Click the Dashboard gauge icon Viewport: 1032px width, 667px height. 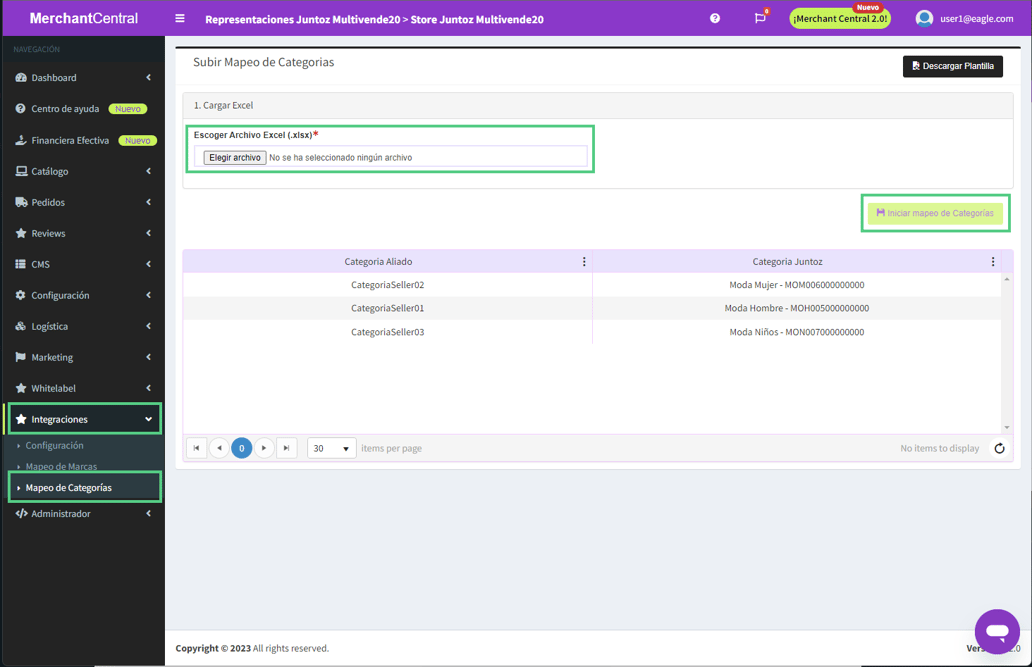click(x=20, y=78)
